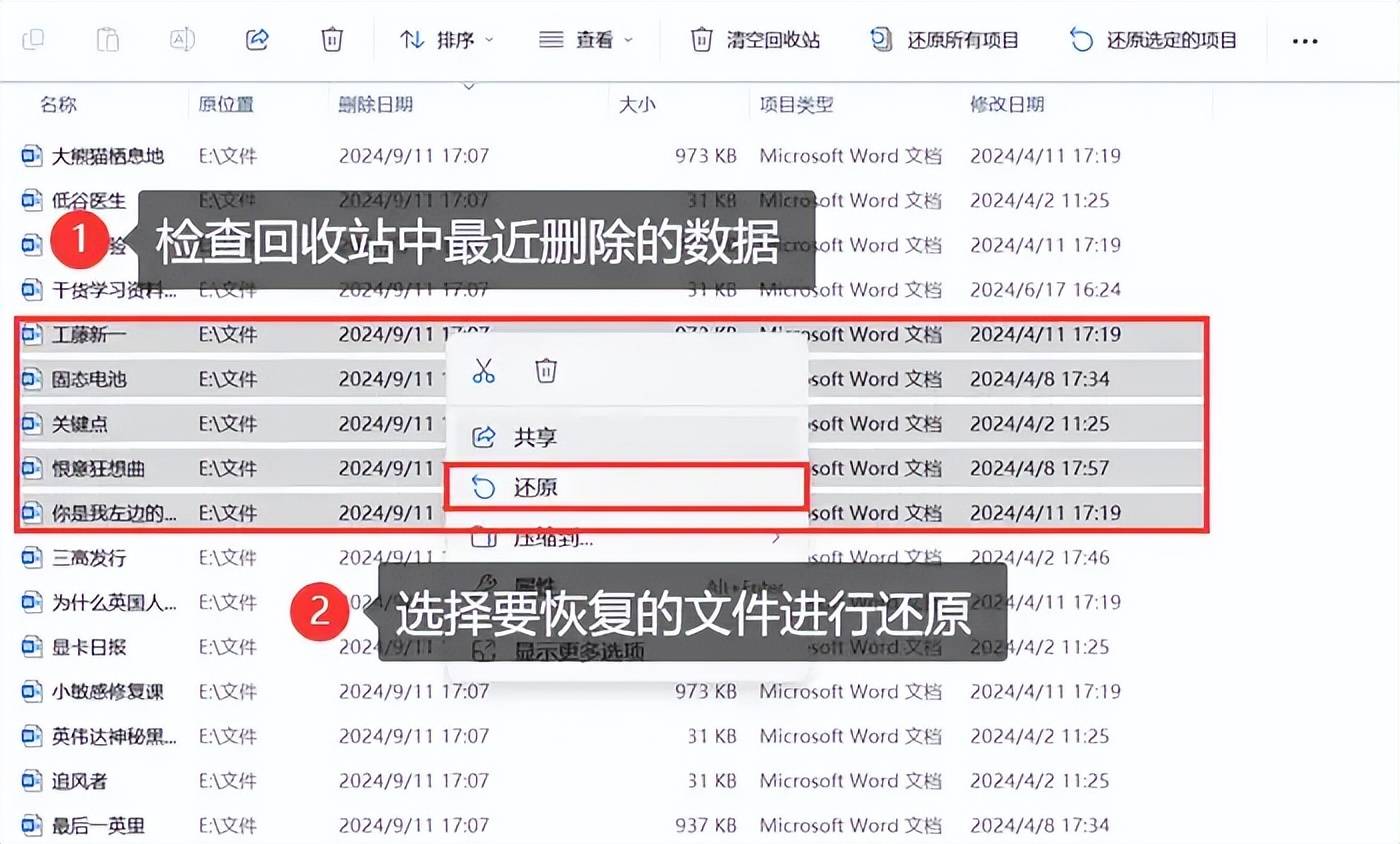Open the see more "..." toolbar menu
The image size is (1400, 844).
[x=1305, y=40]
